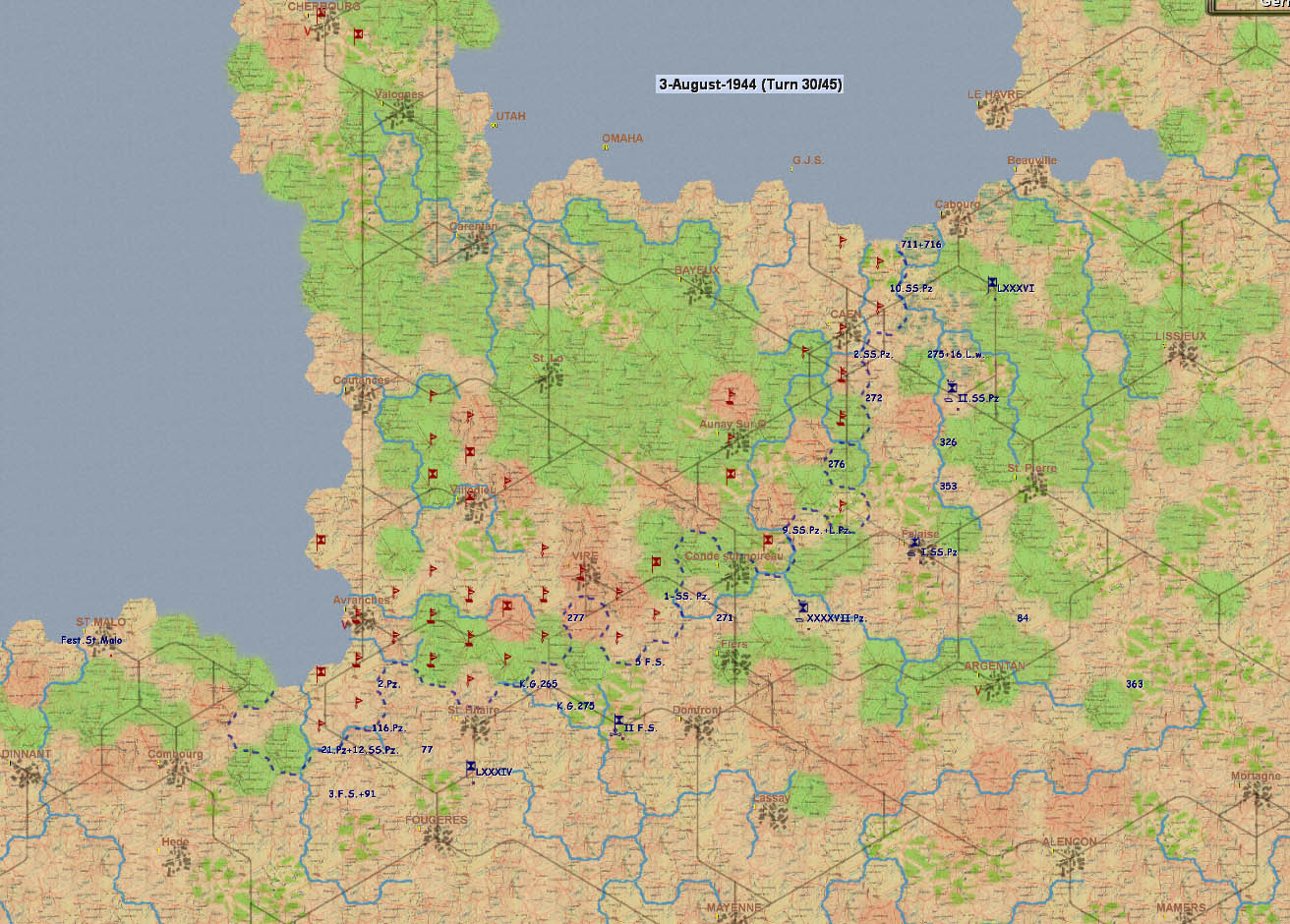Click the CAEN city label
This screenshot has height=924, width=1290.
[x=846, y=315]
